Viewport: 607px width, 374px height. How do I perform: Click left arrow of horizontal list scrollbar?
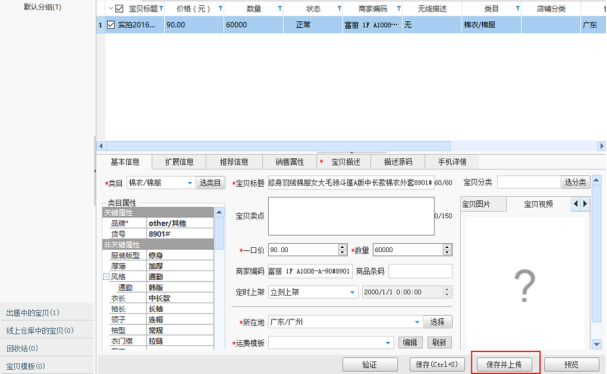[x=101, y=146]
